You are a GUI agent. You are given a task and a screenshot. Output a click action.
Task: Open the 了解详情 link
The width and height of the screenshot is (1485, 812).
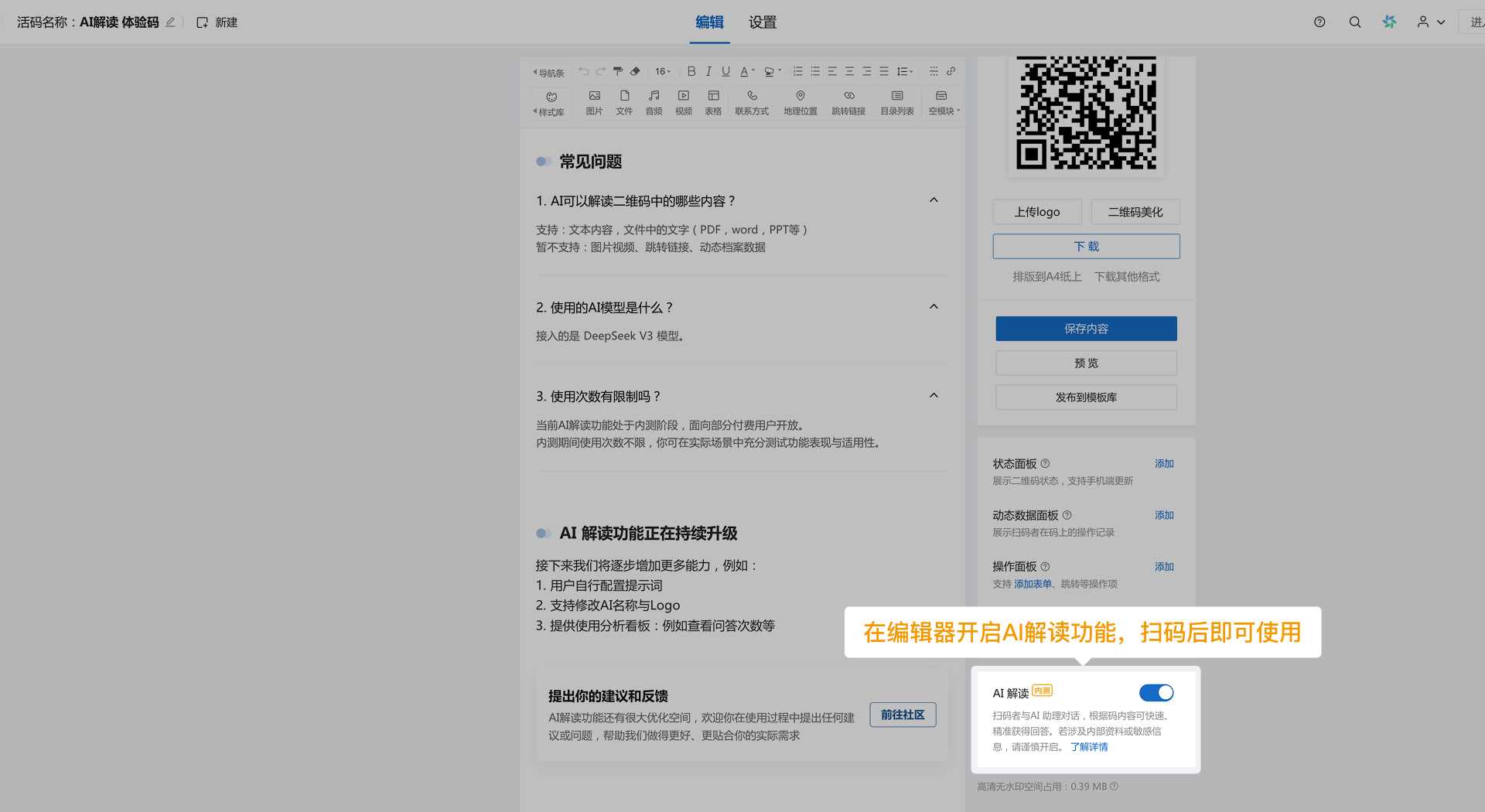click(1089, 746)
